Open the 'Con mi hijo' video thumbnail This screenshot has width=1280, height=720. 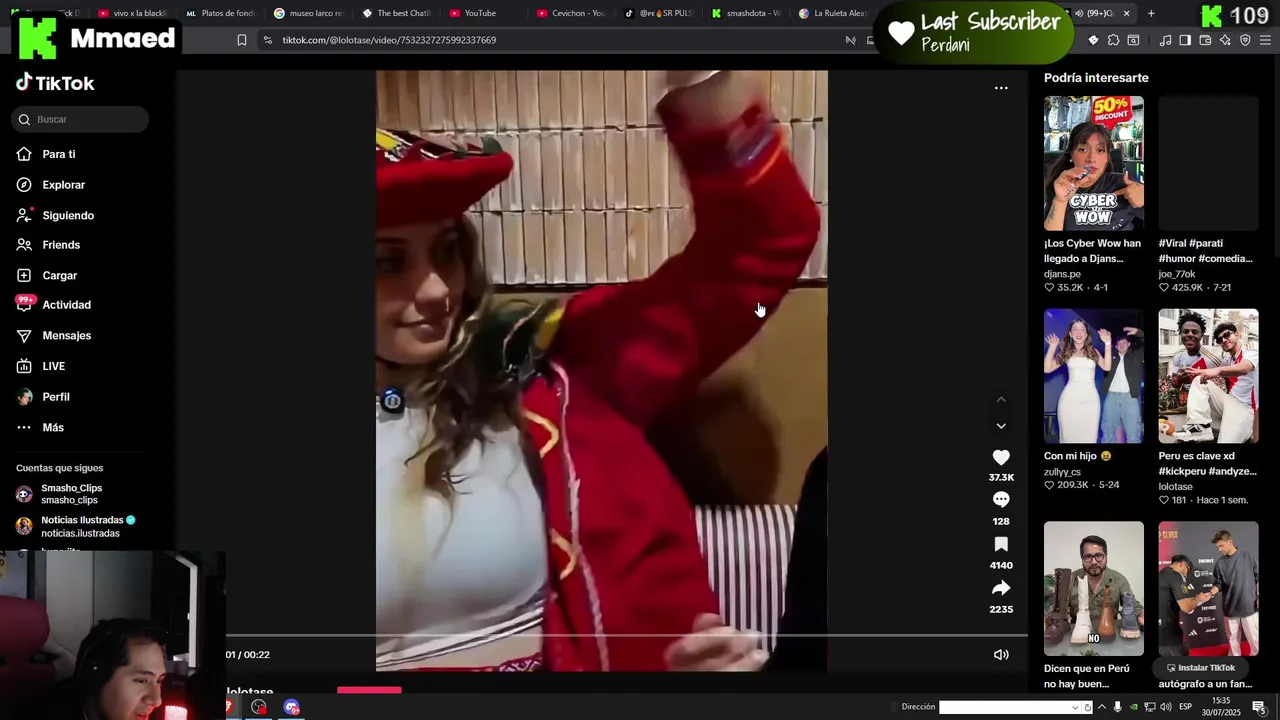coord(1094,376)
